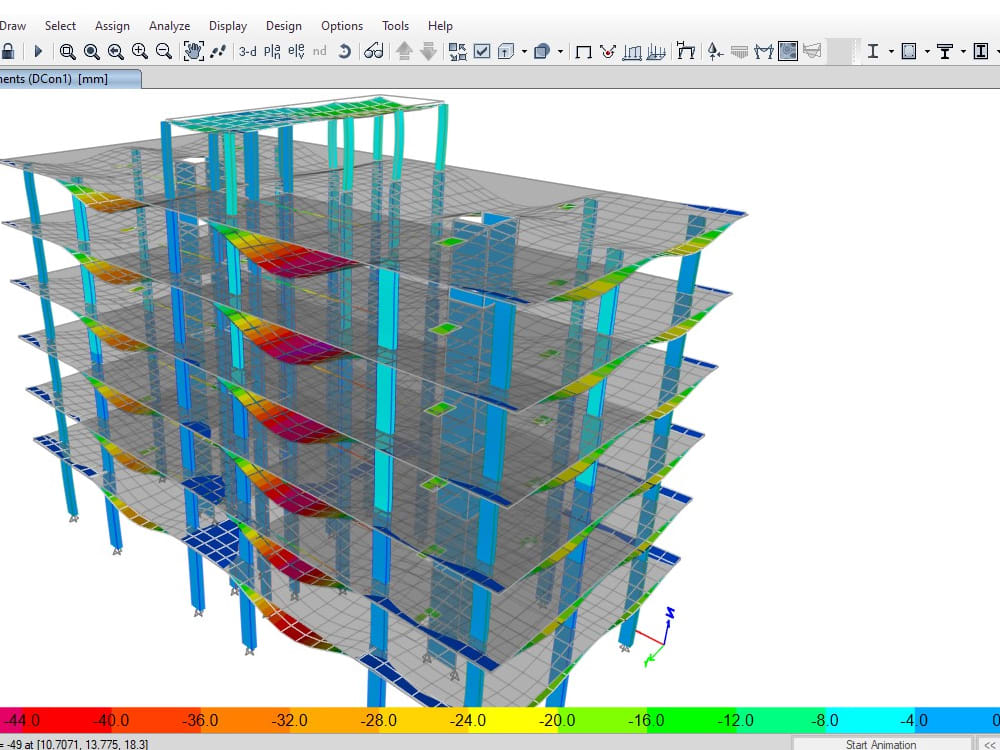Open the Display menu
The image size is (1000, 750).
pyautogui.click(x=228, y=25)
